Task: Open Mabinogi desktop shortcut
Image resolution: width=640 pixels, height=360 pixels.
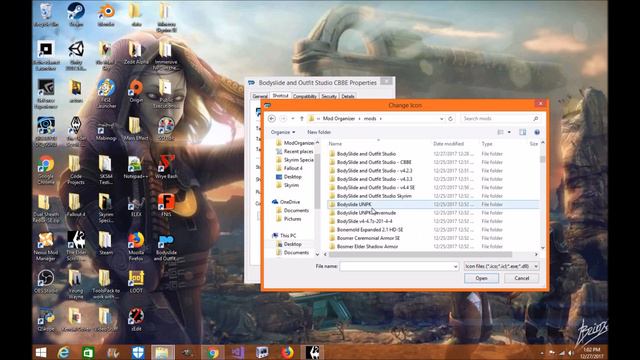Action: coord(106,129)
